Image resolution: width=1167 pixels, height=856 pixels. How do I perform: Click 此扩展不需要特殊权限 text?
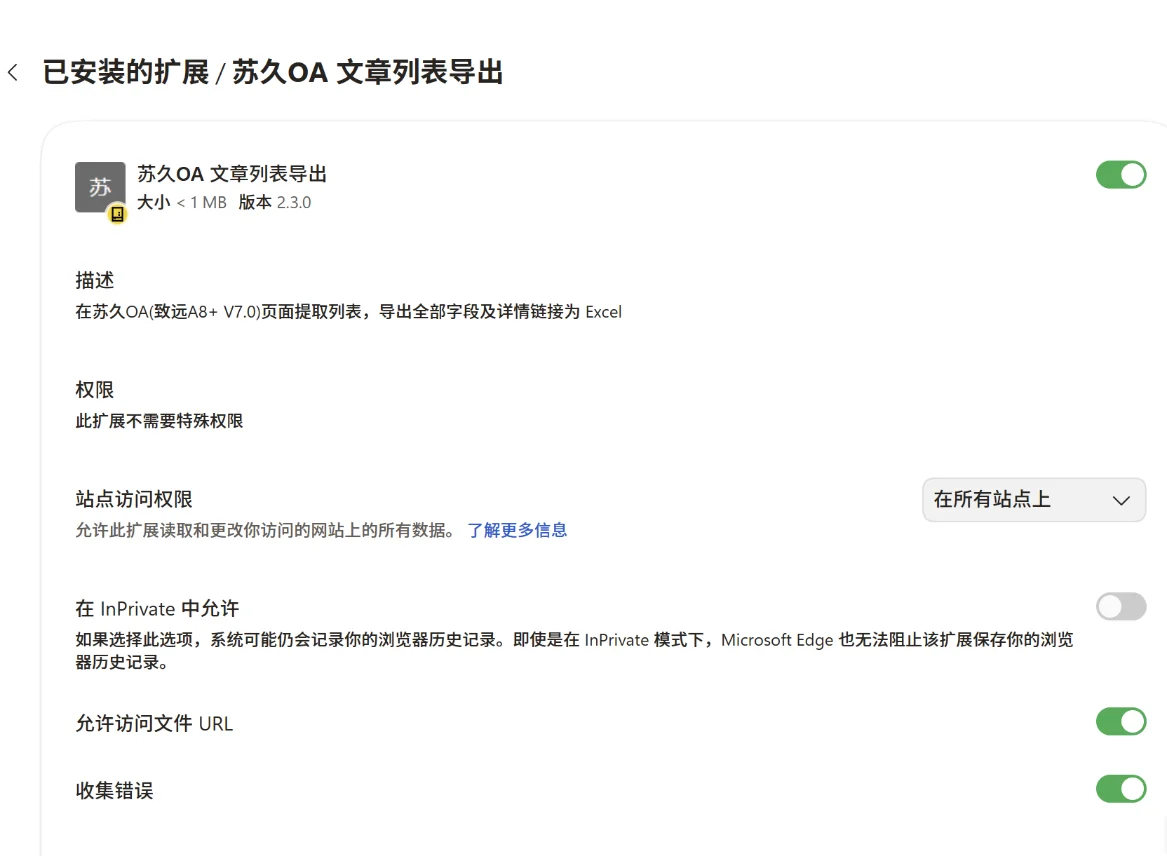tap(159, 421)
